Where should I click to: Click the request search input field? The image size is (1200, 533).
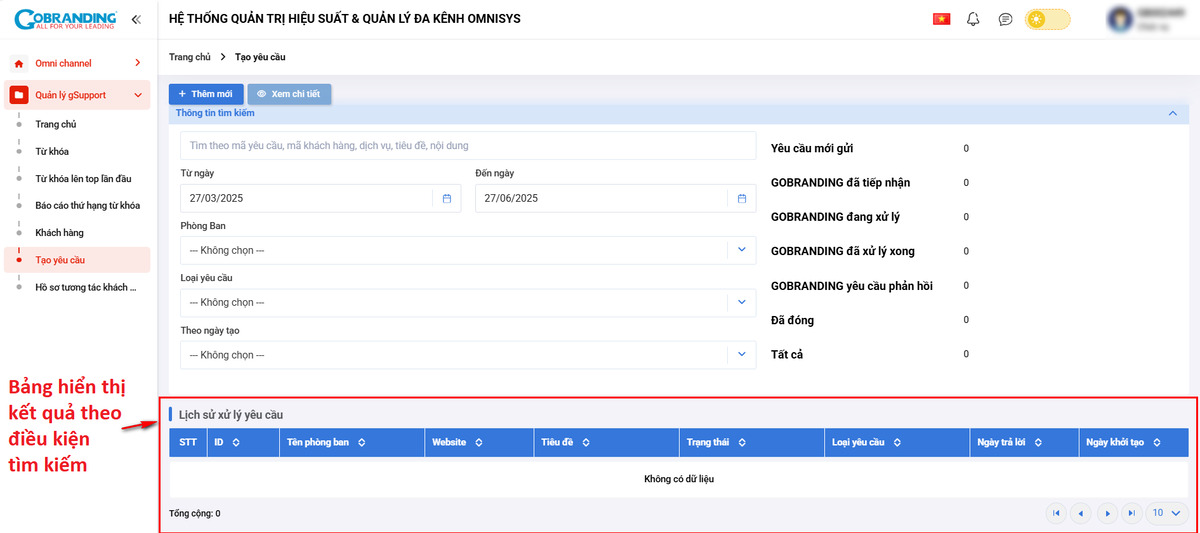pyautogui.click(x=468, y=146)
